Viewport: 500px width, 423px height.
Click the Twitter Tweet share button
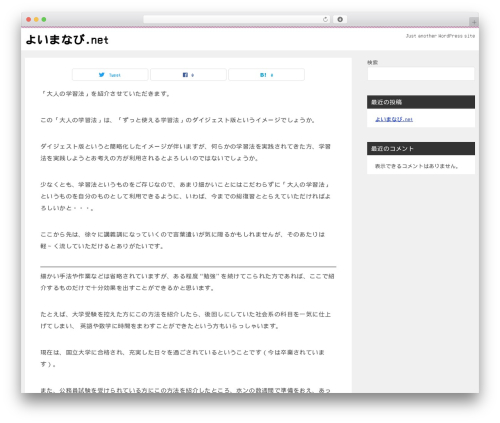coord(110,75)
